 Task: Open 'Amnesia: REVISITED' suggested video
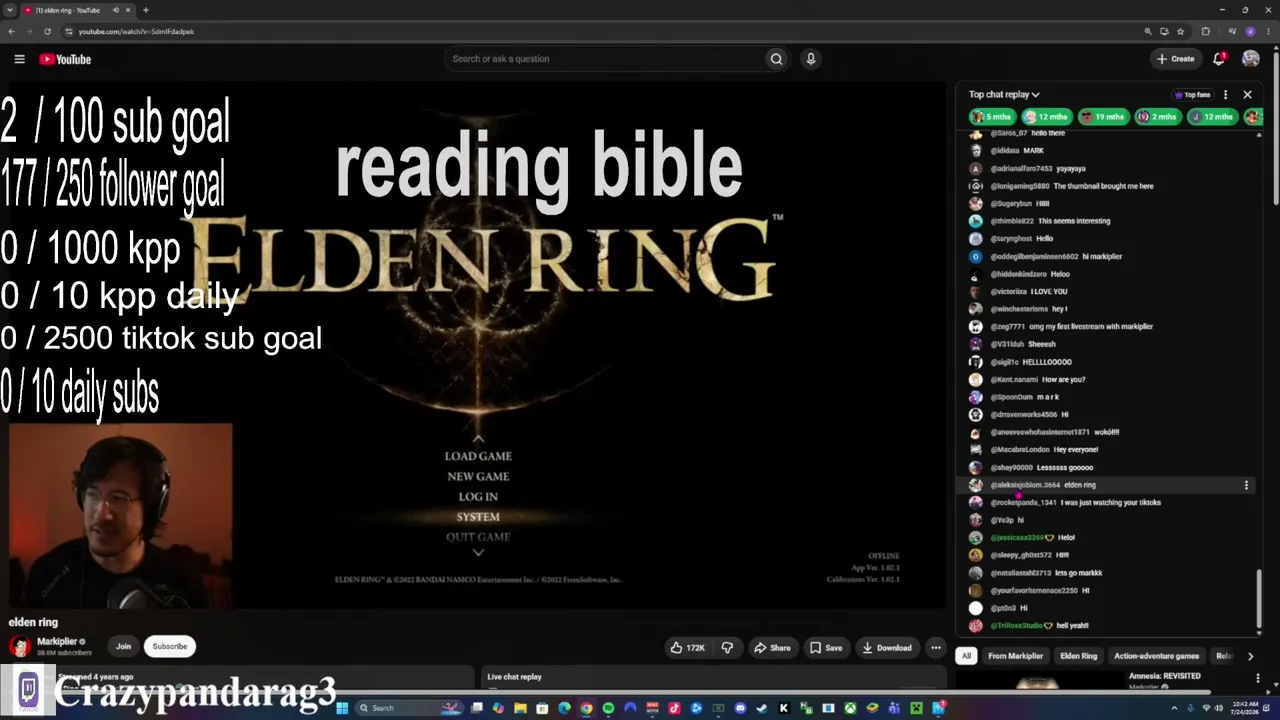tap(1164, 676)
